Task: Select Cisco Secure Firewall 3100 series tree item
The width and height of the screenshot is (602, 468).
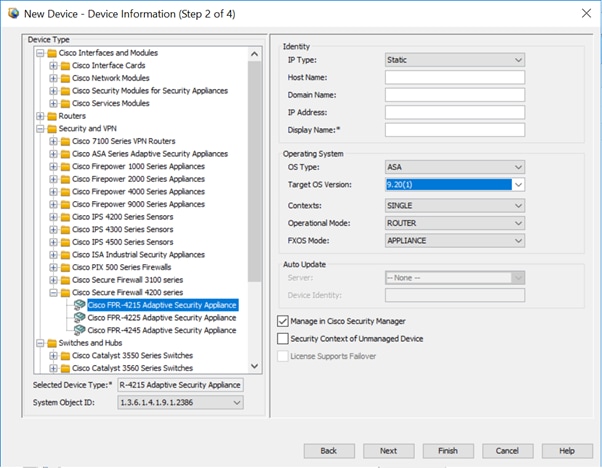Action: point(127,280)
